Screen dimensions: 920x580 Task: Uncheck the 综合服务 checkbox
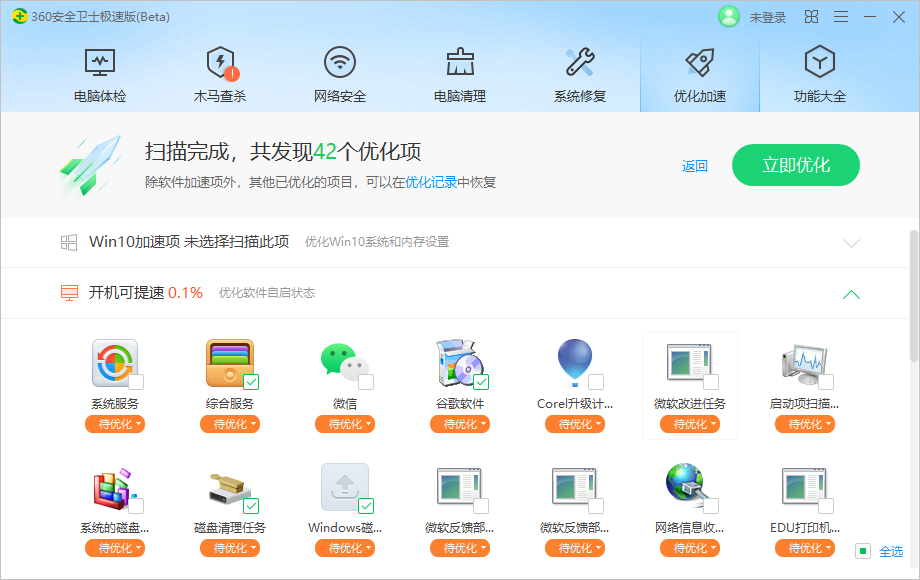point(251,382)
